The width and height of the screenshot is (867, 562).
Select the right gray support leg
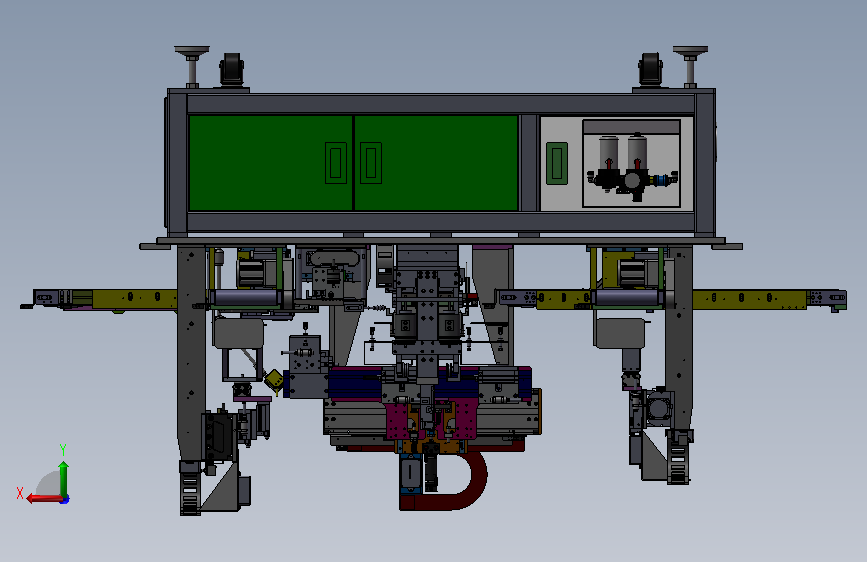click(x=680, y=340)
